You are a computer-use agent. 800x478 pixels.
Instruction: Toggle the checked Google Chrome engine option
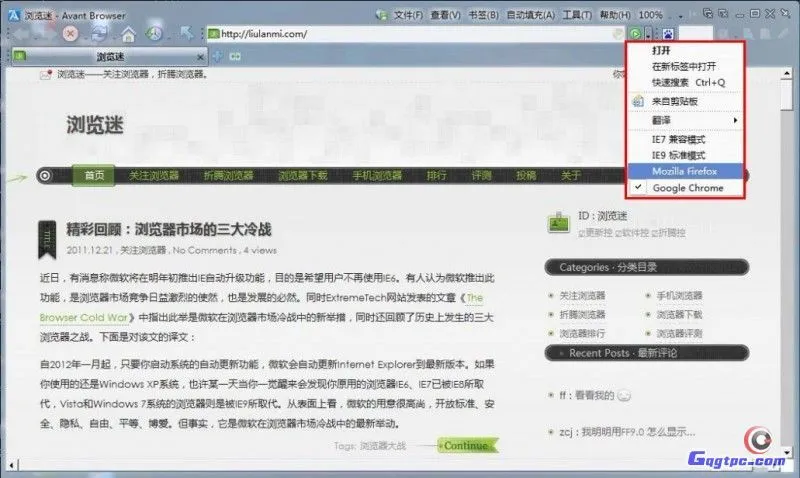685,188
